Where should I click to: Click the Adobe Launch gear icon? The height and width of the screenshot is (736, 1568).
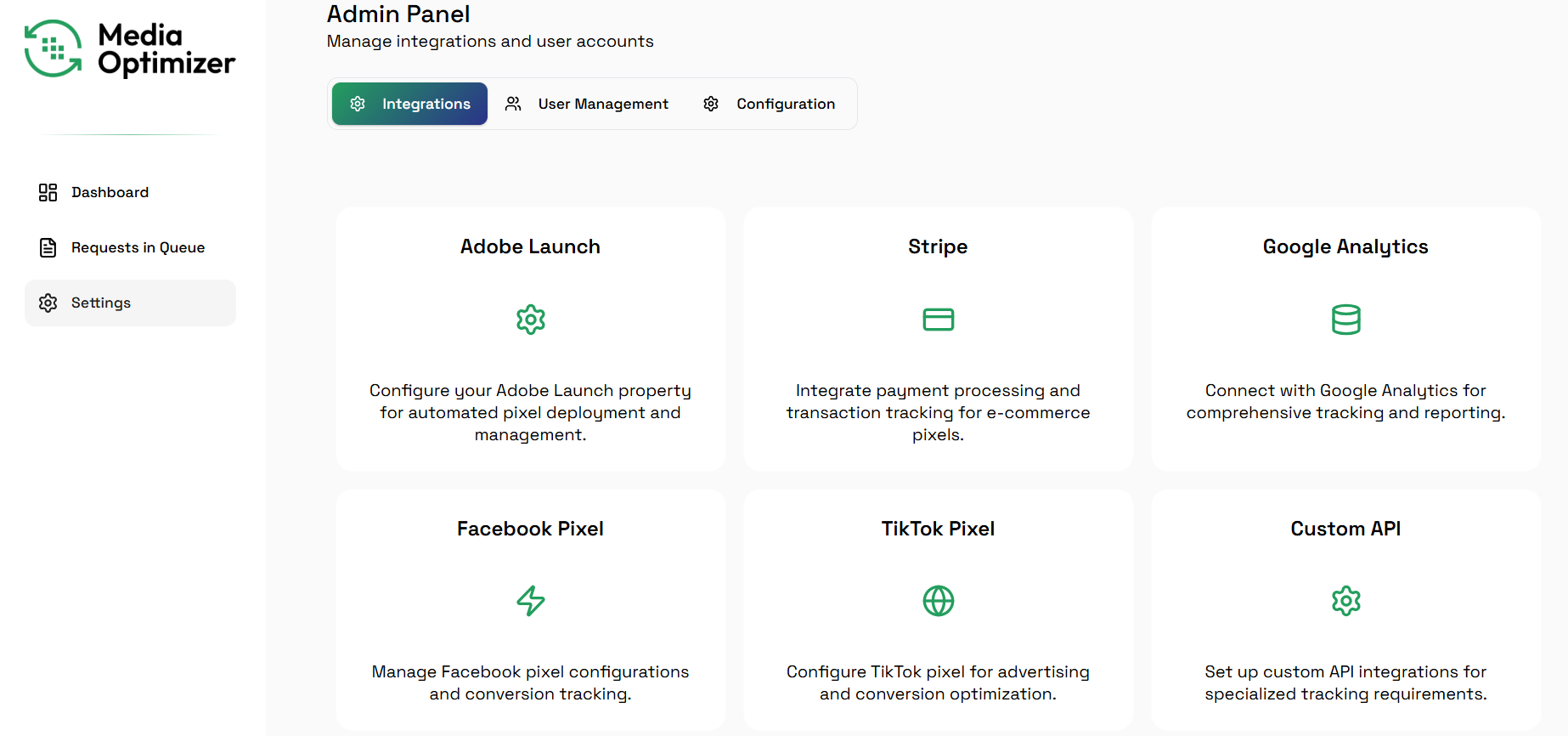[x=531, y=320]
